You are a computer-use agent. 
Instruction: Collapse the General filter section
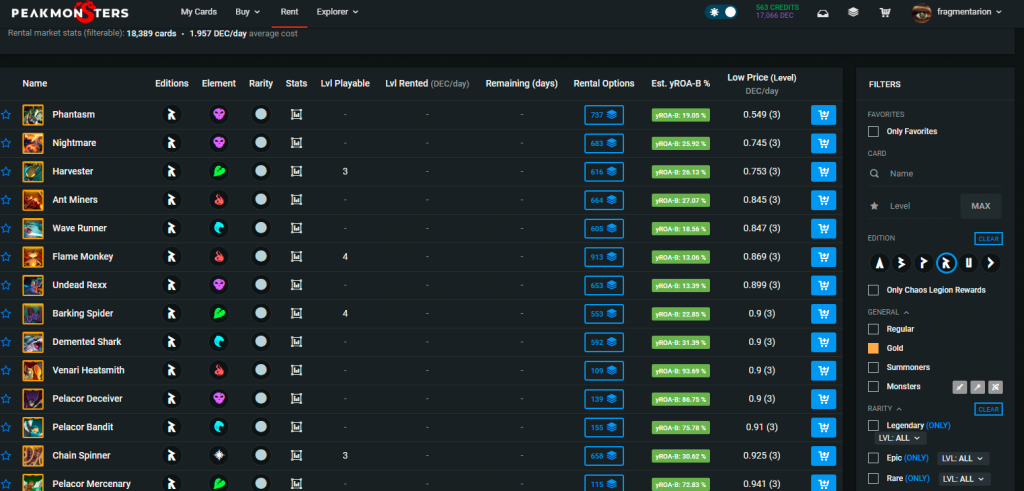888,312
